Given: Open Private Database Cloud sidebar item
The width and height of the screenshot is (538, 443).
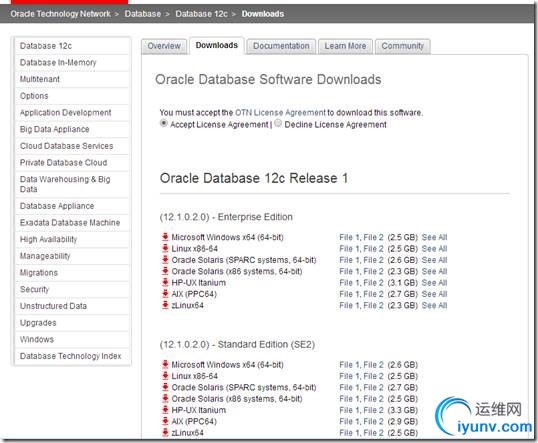Looking at the screenshot, I should pyautogui.click(x=72, y=163).
